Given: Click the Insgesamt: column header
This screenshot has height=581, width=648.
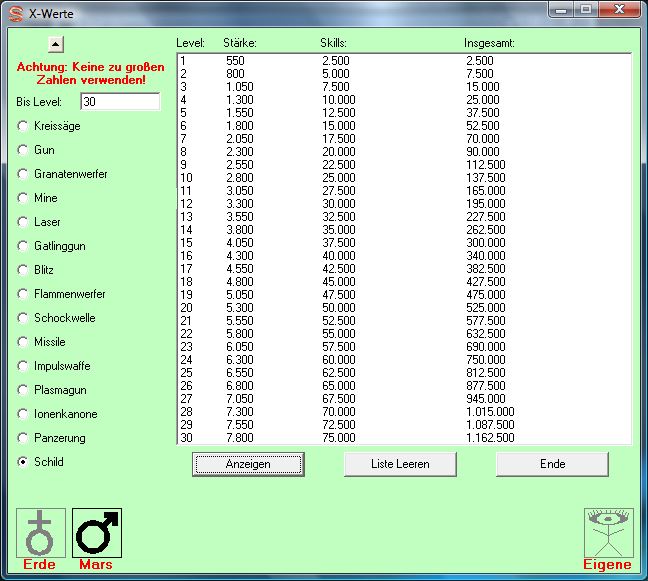Looking at the screenshot, I should (489, 43).
